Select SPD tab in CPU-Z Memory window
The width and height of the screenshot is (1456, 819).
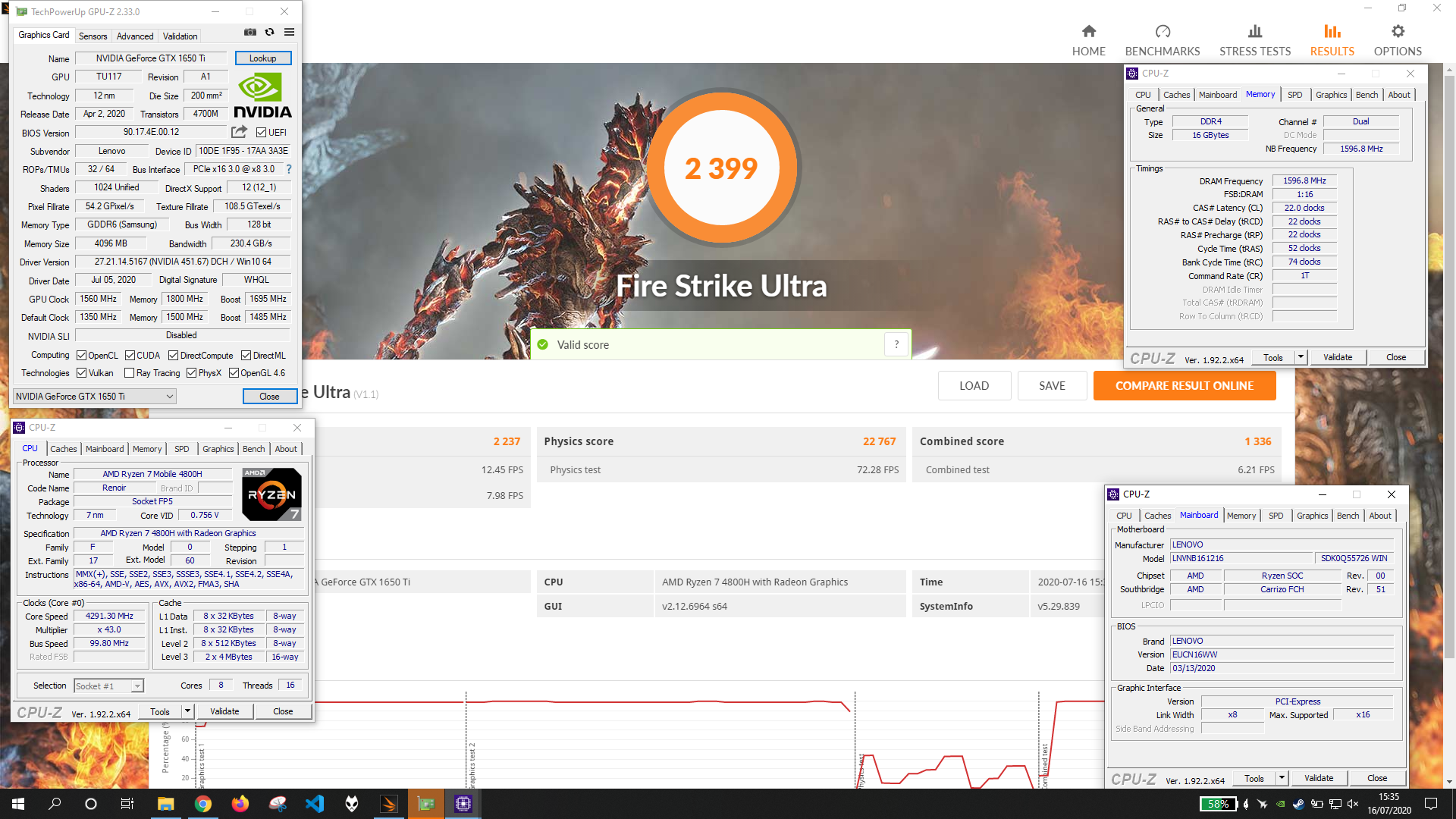pyautogui.click(x=1294, y=95)
